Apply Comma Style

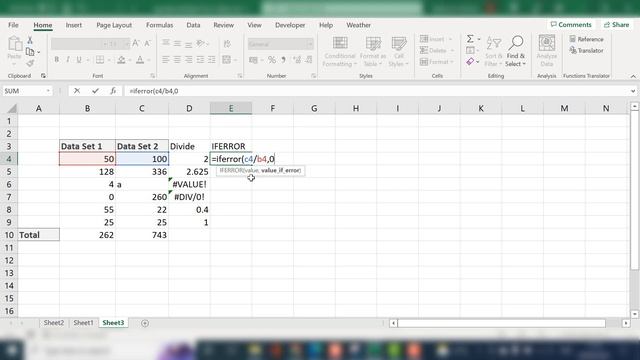[284, 60]
